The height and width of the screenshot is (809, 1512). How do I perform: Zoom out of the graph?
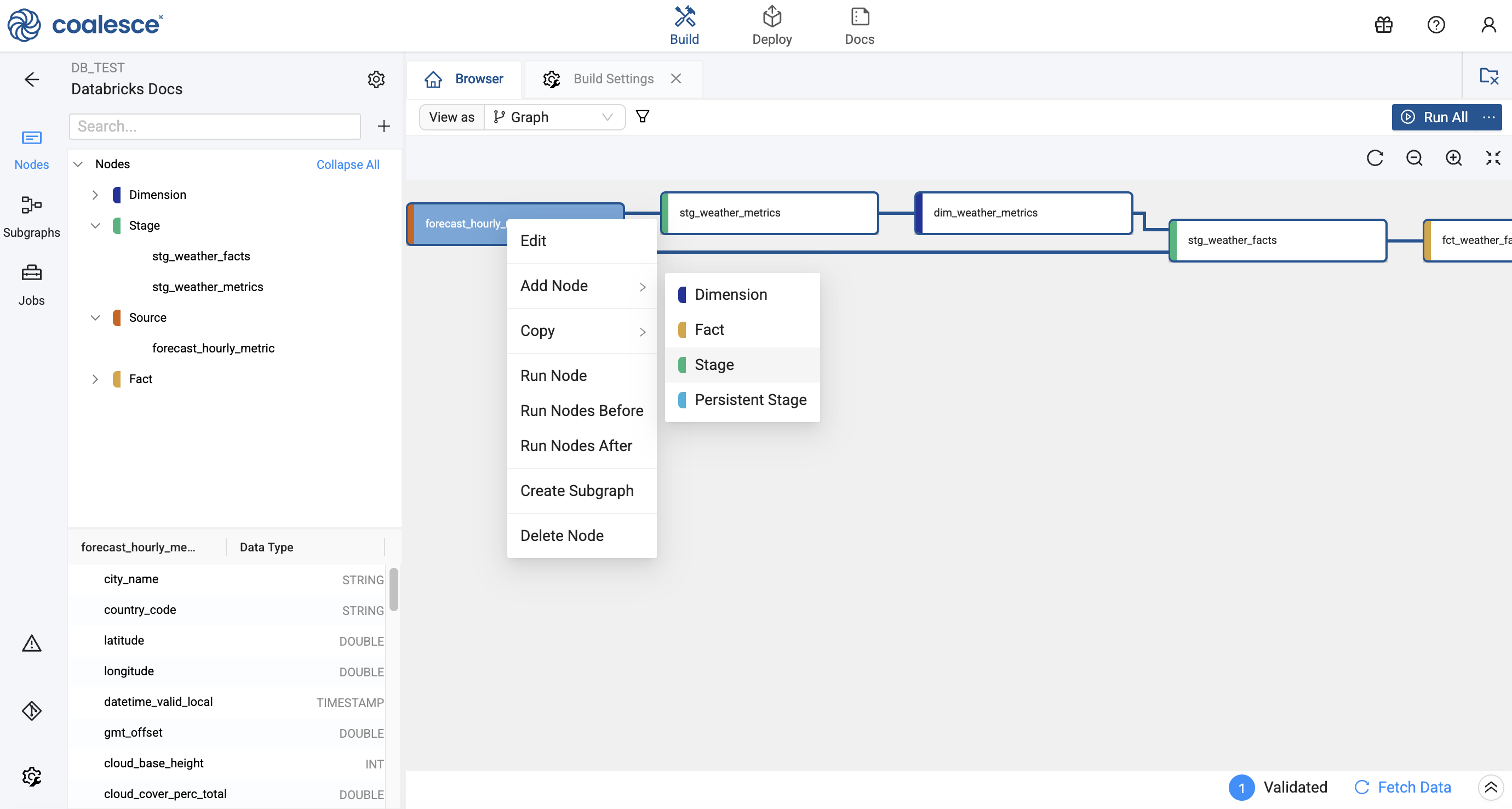(1414, 158)
